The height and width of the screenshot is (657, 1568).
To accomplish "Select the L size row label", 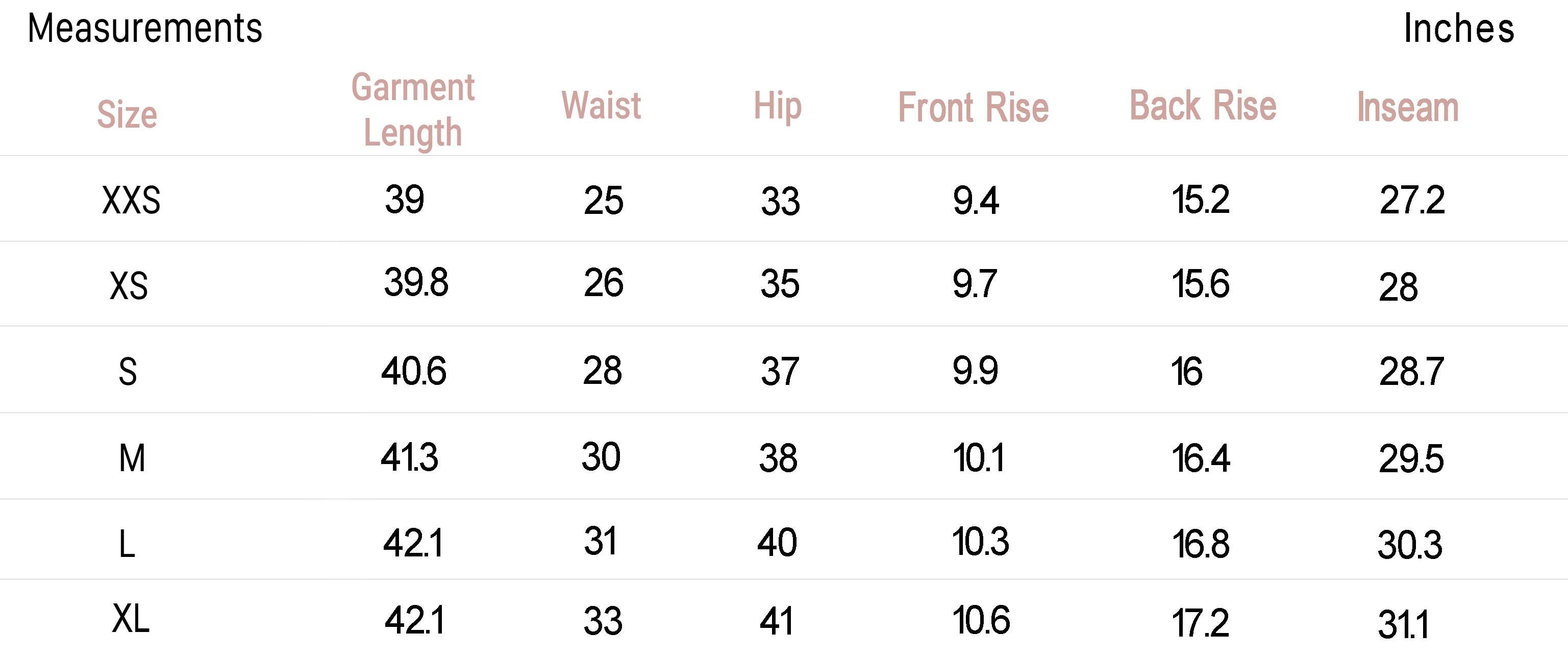I will [x=127, y=544].
